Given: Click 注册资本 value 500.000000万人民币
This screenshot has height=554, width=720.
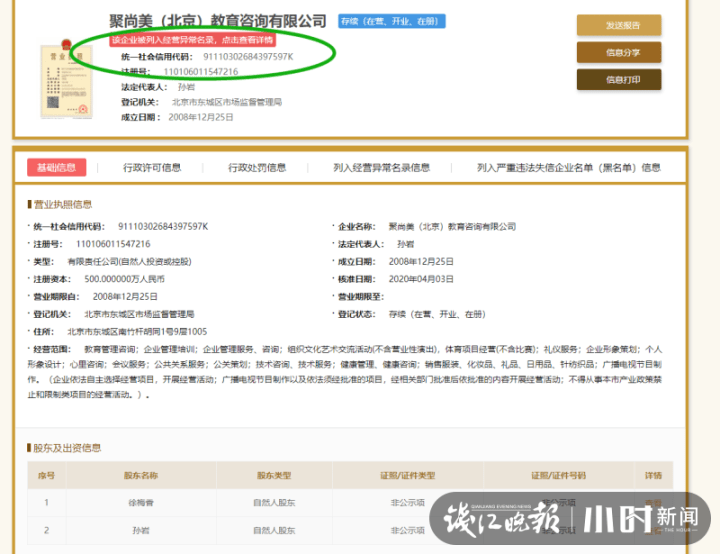Looking at the screenshot, I should pos(124,279).
